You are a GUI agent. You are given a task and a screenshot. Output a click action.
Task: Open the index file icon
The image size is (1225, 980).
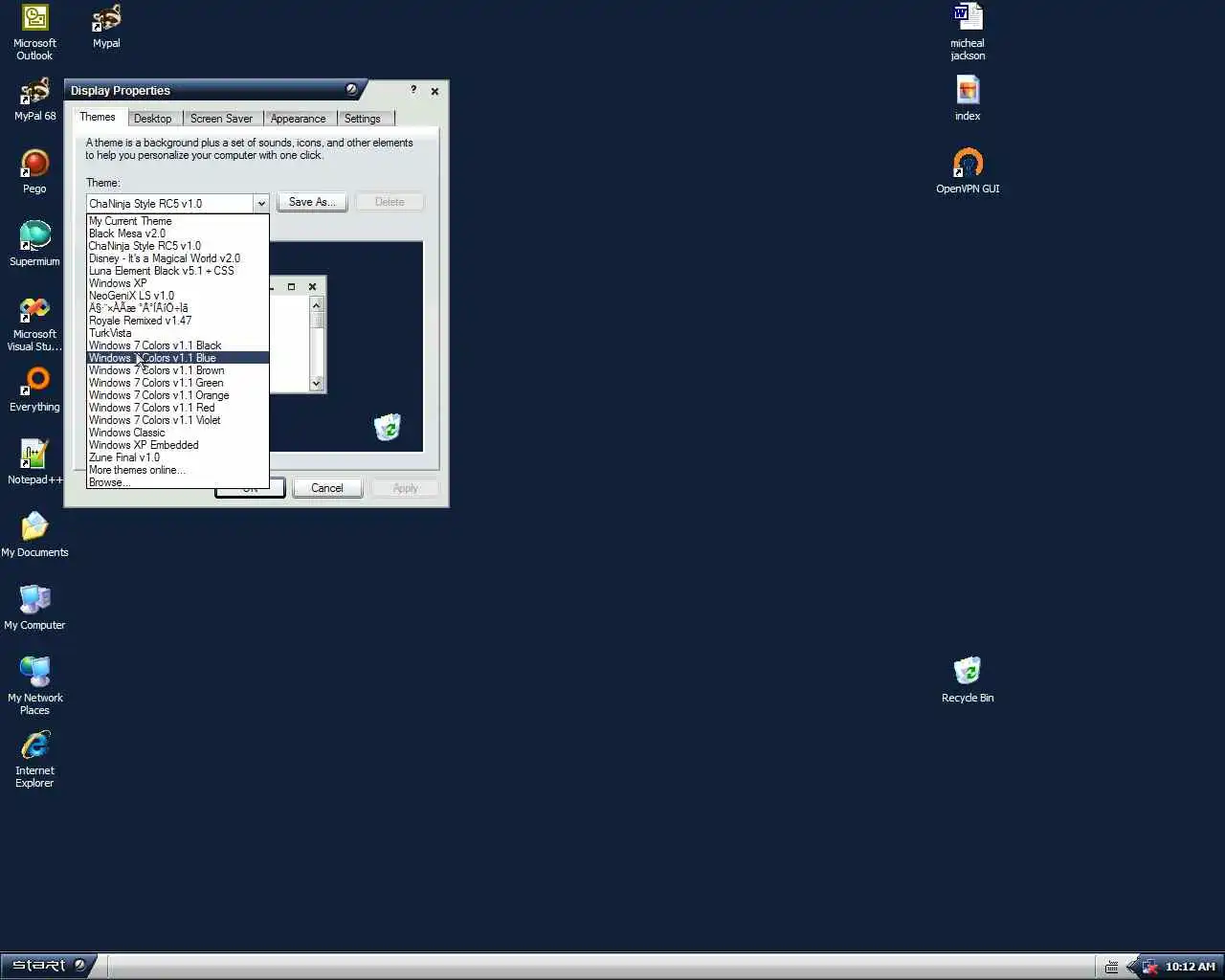968,100
